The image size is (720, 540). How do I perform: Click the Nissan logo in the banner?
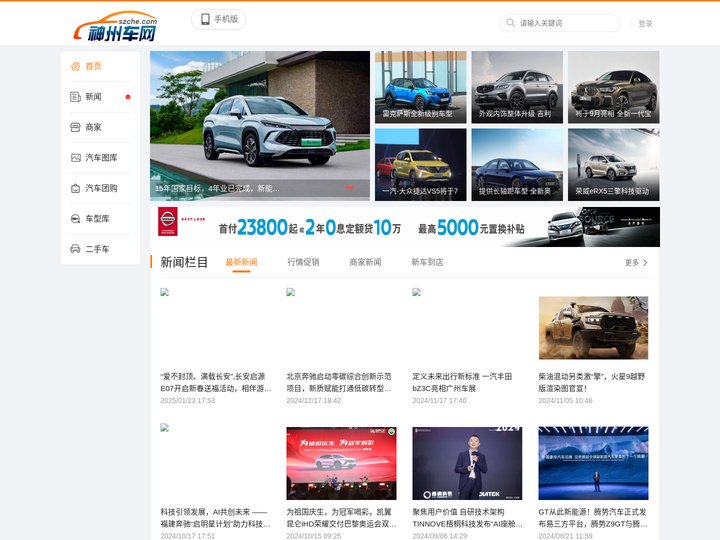coord(168,221)
